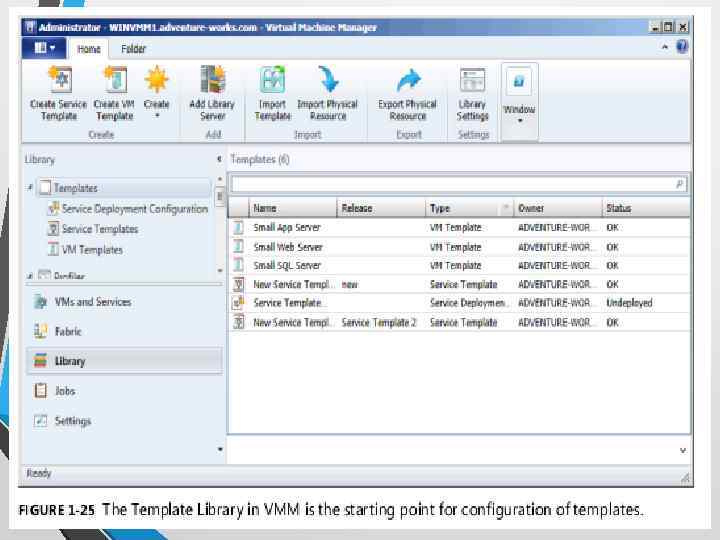Collapse the Library navigation pane arrow
This screenshot has width=720, height=540.
click(219, 159)
